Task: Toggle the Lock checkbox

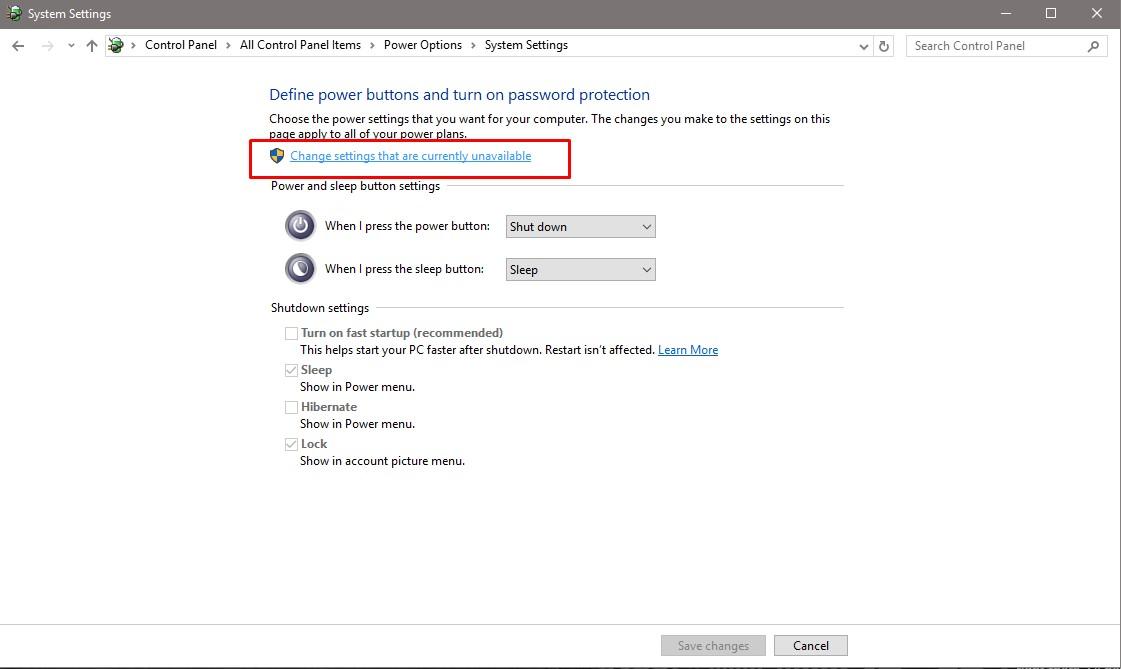Action: [x=291, y=445]
